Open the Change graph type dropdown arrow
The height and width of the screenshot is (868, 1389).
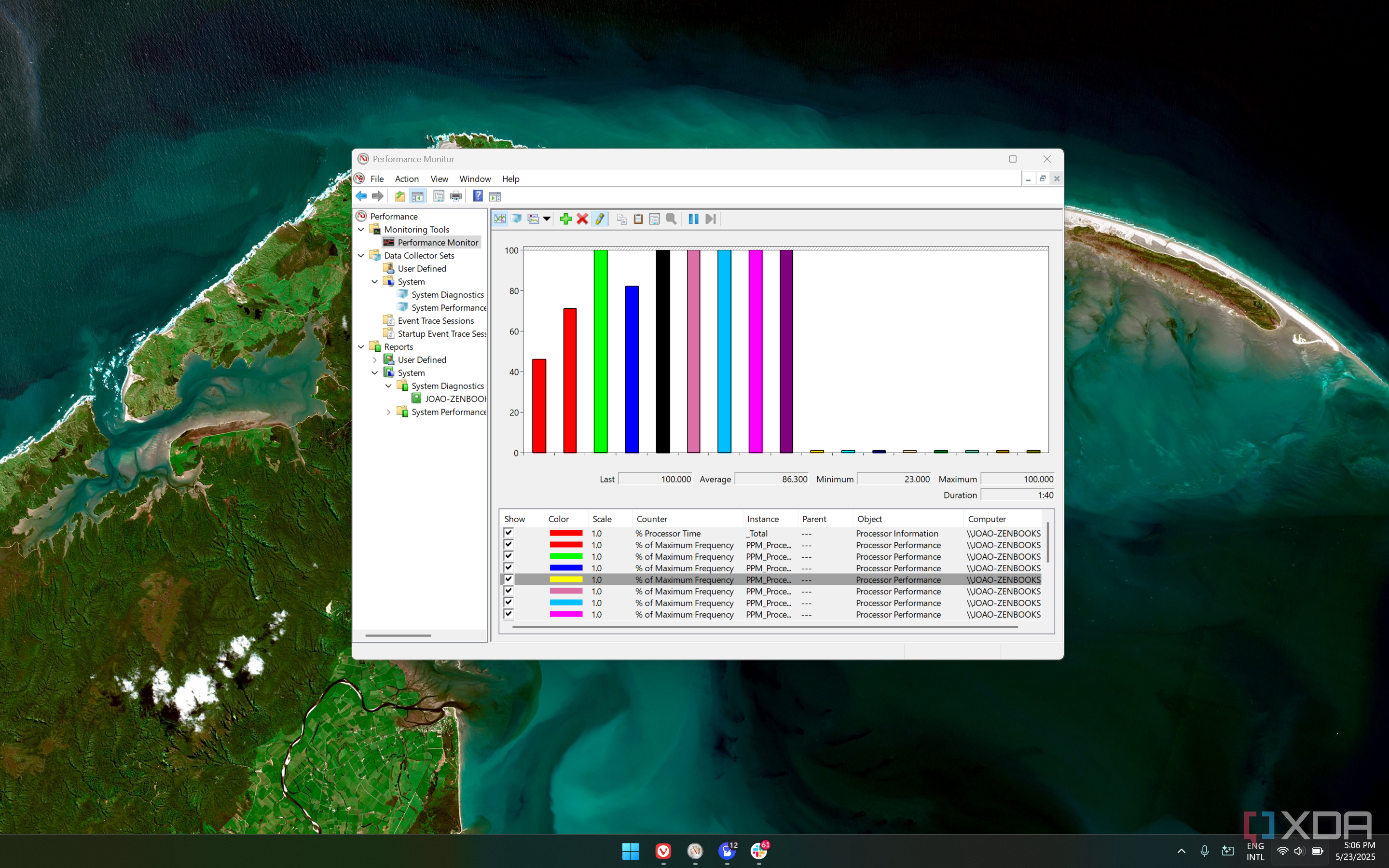(x=547, y=219)
